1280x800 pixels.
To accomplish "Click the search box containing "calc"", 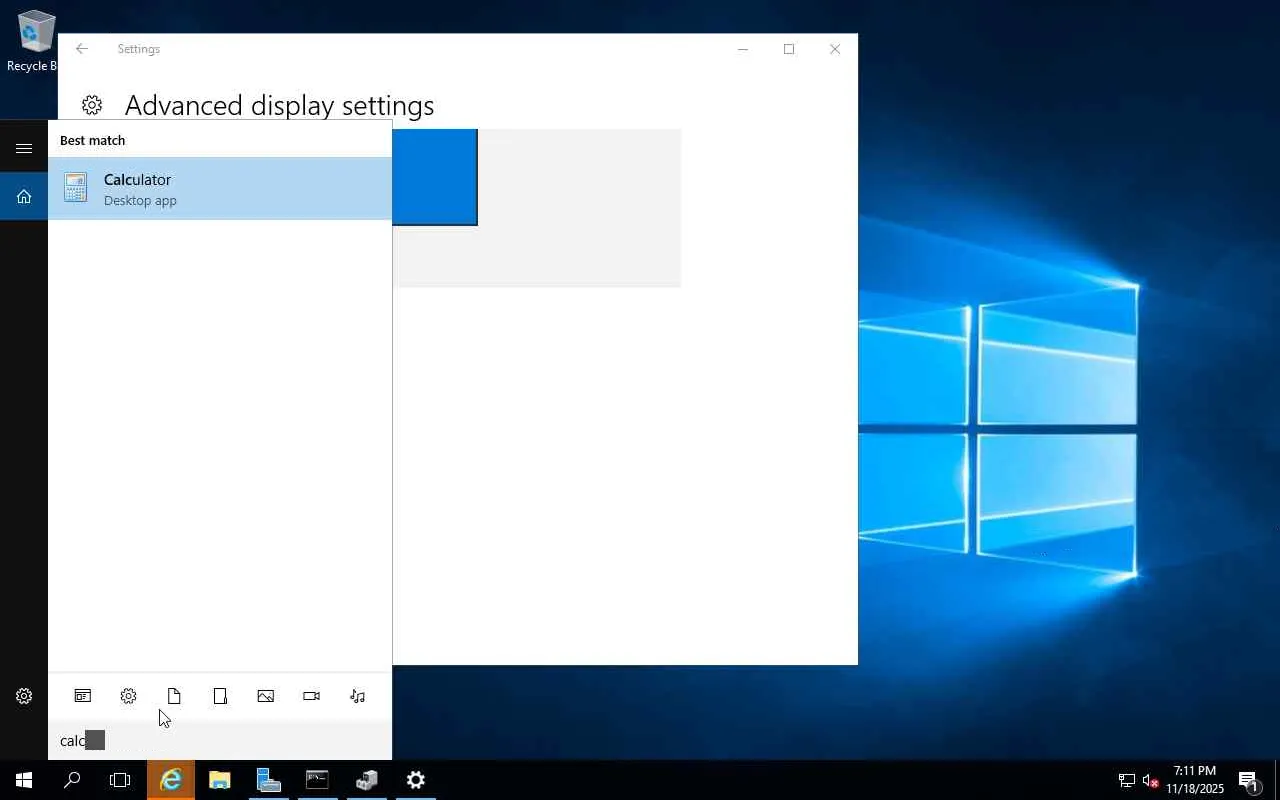I will [220, 740].
